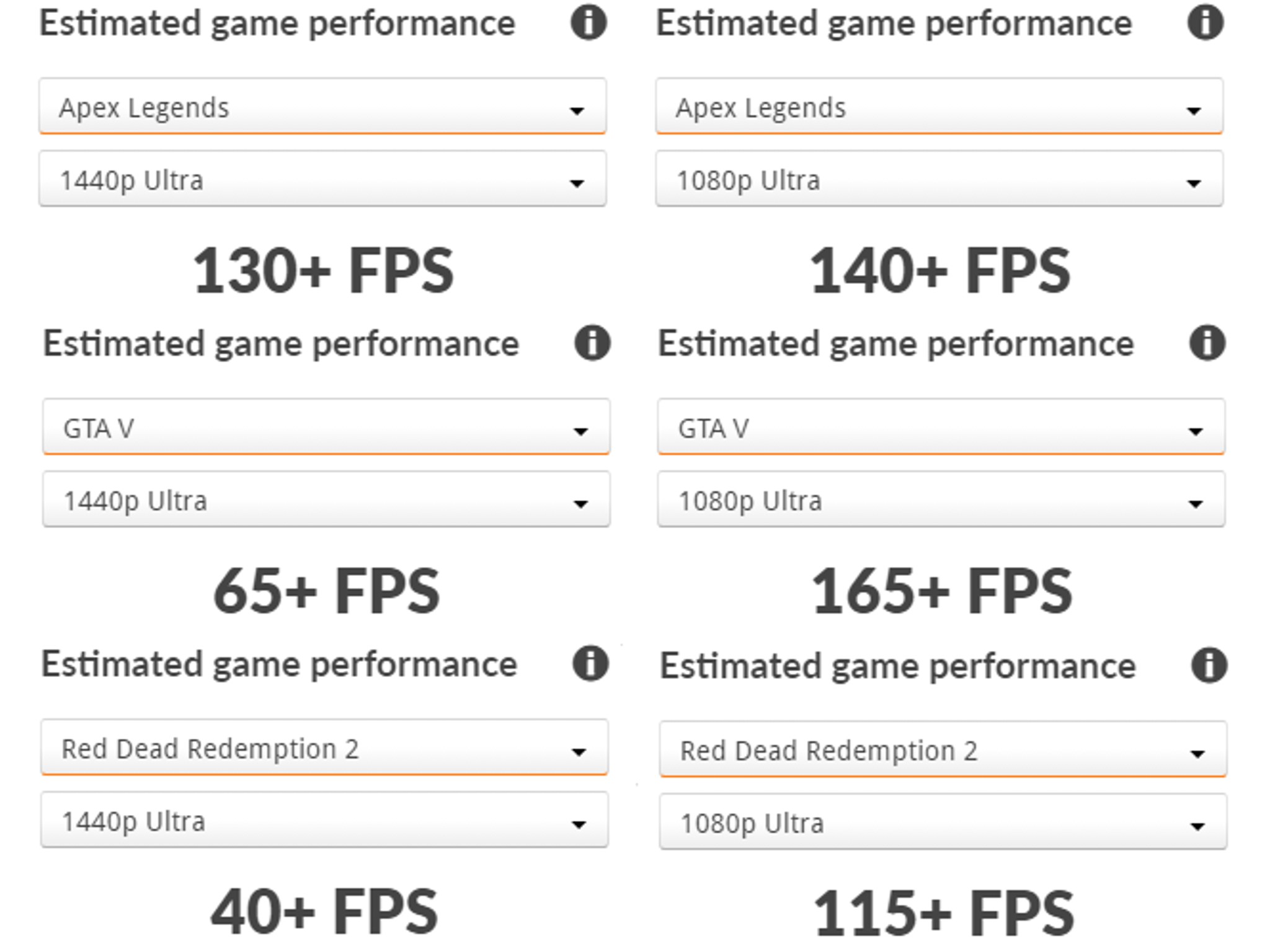Click the 165+ FPS result text

(941, 591)
